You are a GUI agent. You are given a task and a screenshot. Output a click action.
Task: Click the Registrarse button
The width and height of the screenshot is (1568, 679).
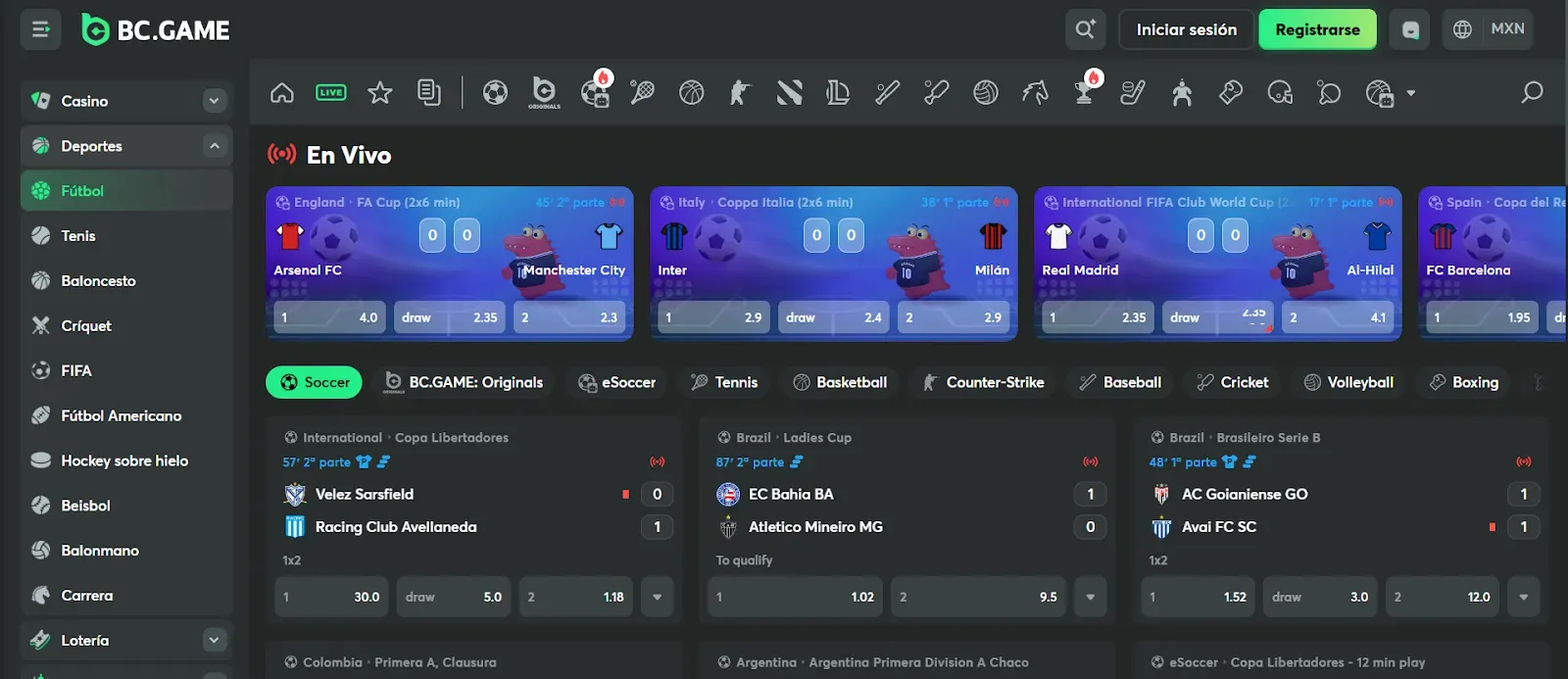1317,29
